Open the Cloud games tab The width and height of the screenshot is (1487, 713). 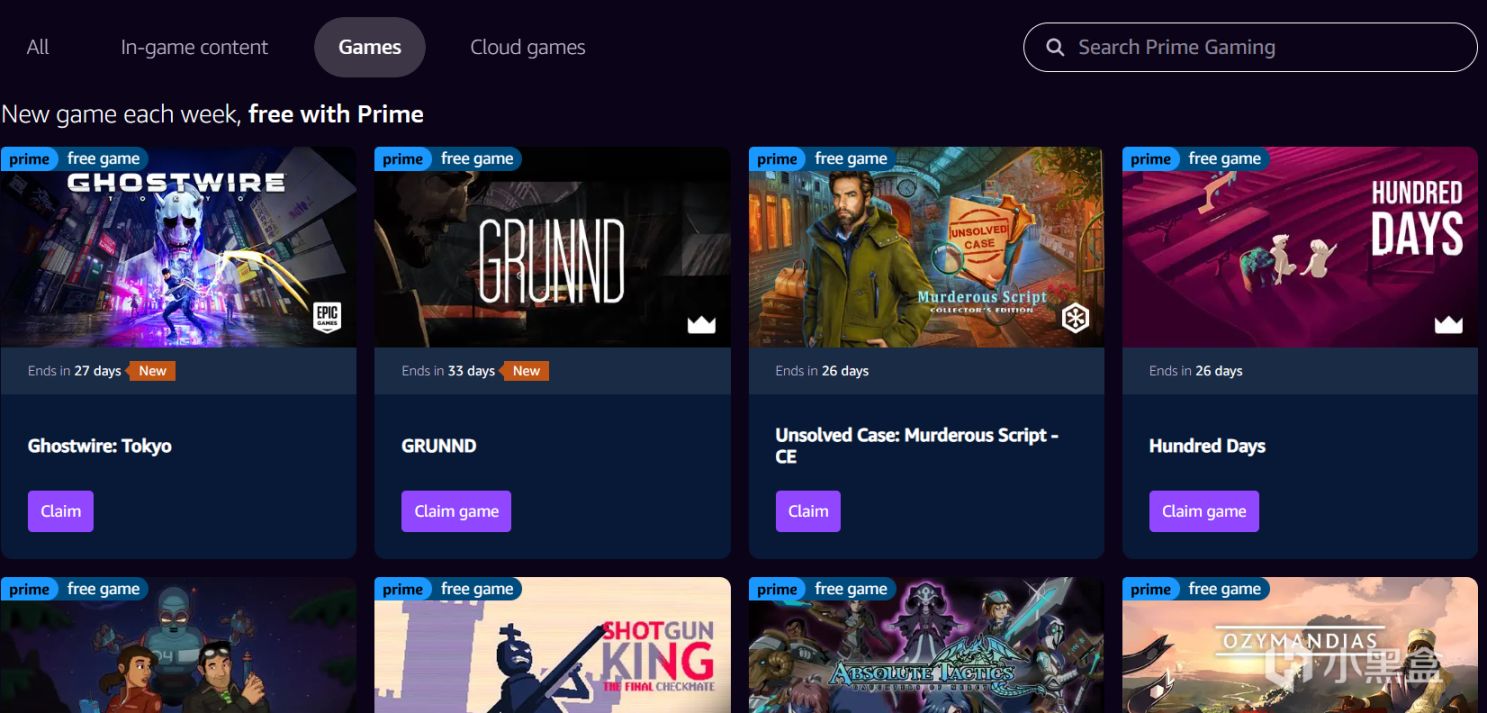[x=528, y=47]
